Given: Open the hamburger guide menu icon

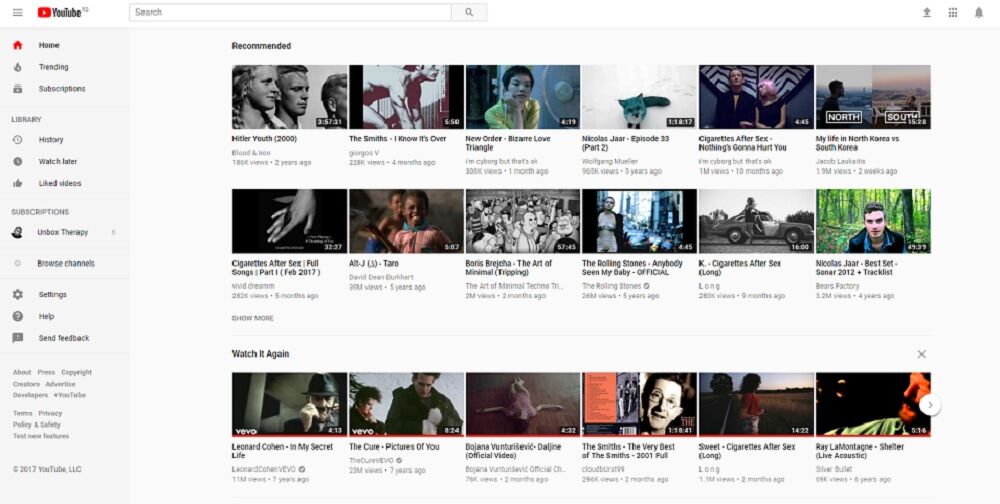Looking at the screenshot, I should click(17, 12).
